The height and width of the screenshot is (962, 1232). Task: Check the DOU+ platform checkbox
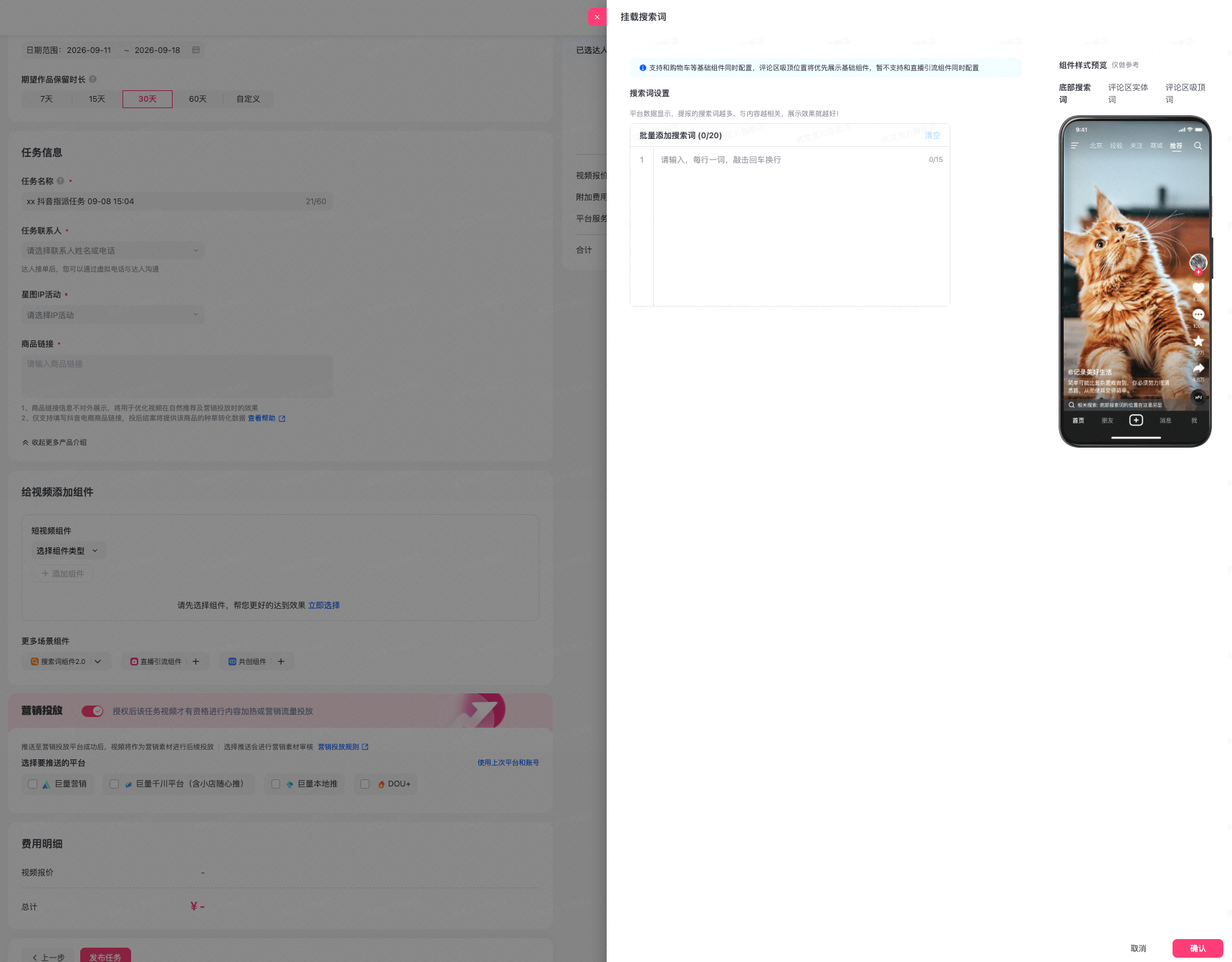(365, 784)
